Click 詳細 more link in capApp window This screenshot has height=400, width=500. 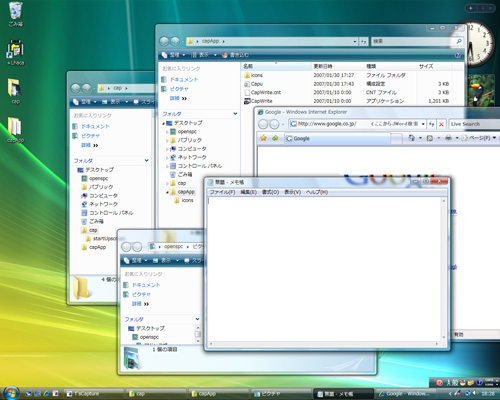(178, 98)
